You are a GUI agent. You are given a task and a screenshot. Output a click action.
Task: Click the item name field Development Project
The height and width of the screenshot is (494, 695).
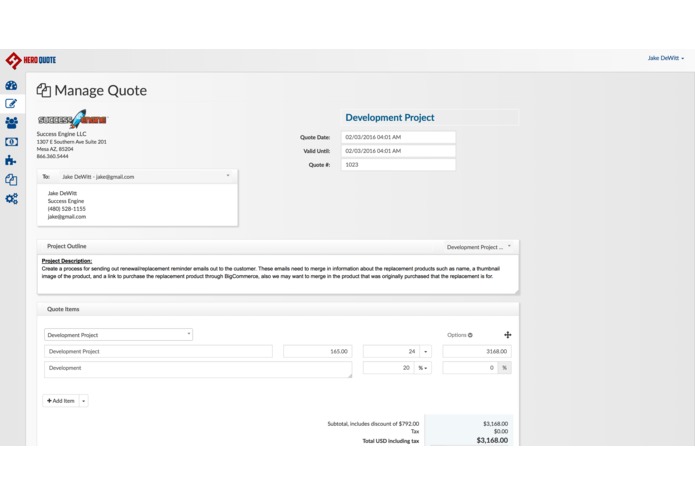(158, 351)
